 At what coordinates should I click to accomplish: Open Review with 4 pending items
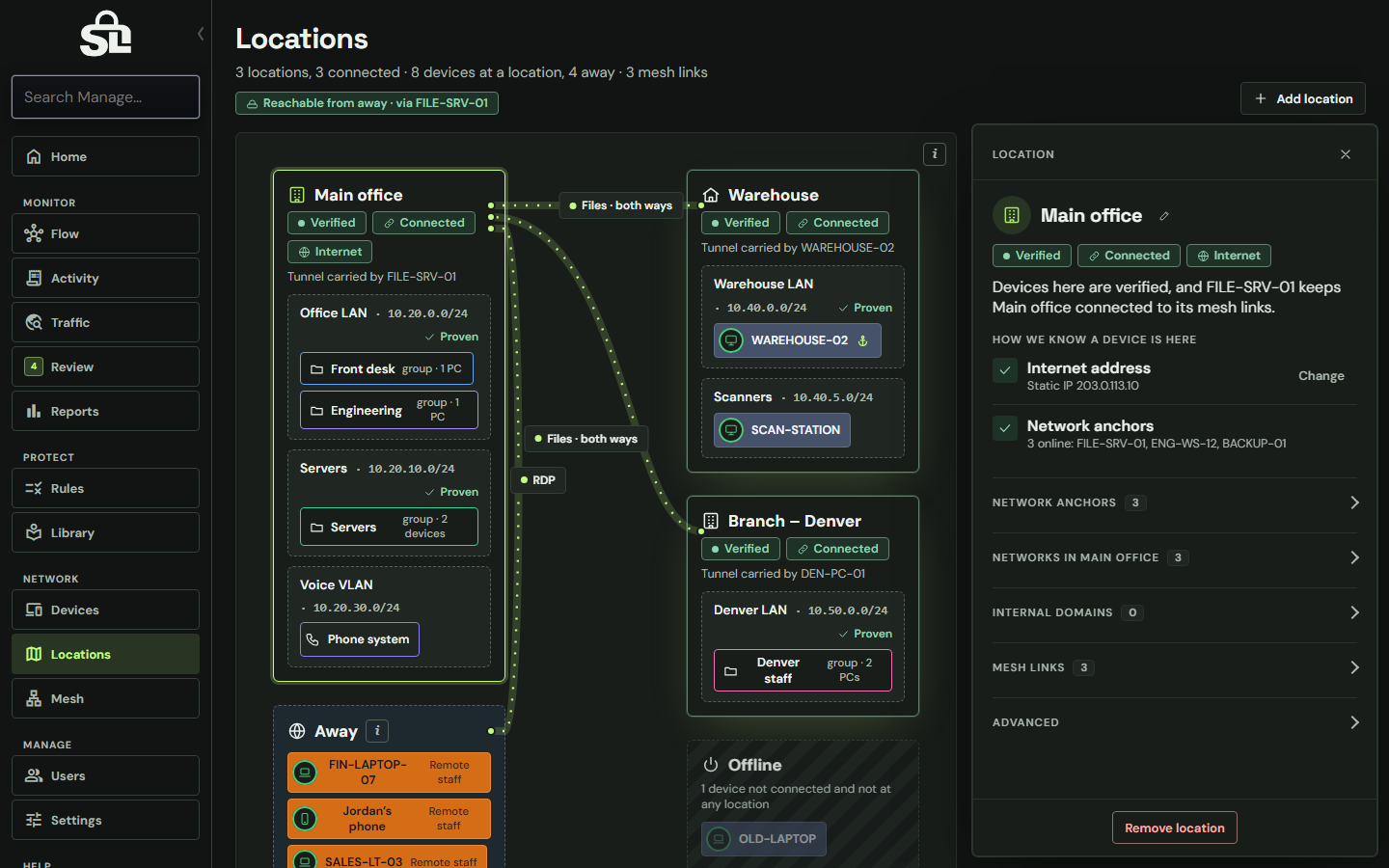pyautogui.click(x=105, y=366)
